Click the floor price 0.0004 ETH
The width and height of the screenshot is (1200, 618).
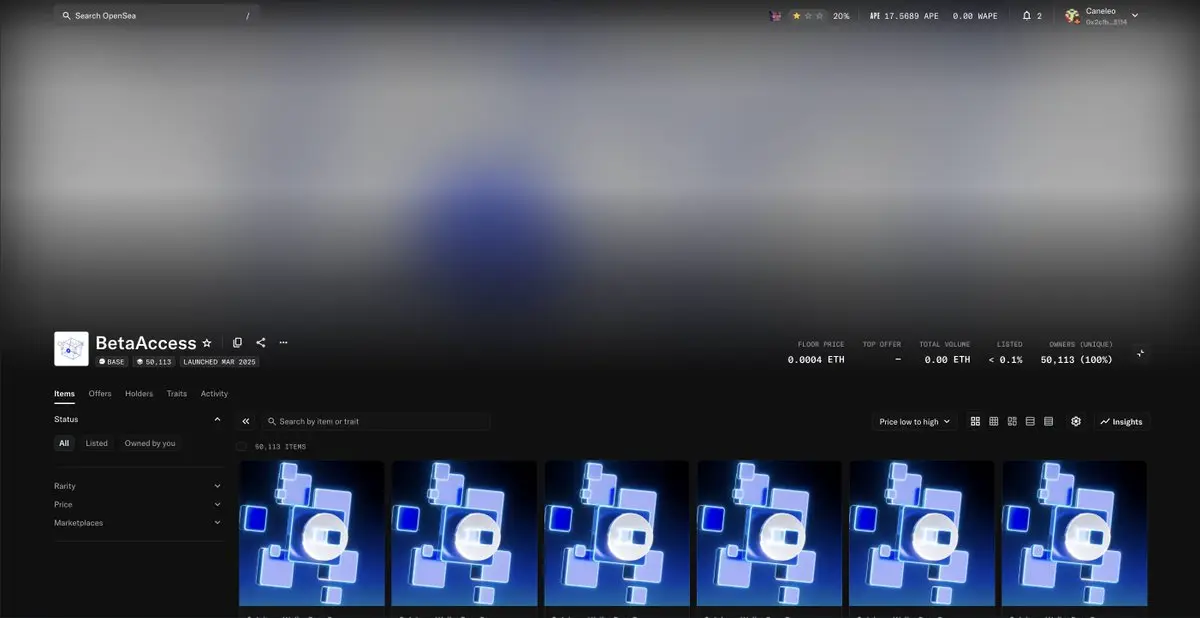[x=816, y=359]
